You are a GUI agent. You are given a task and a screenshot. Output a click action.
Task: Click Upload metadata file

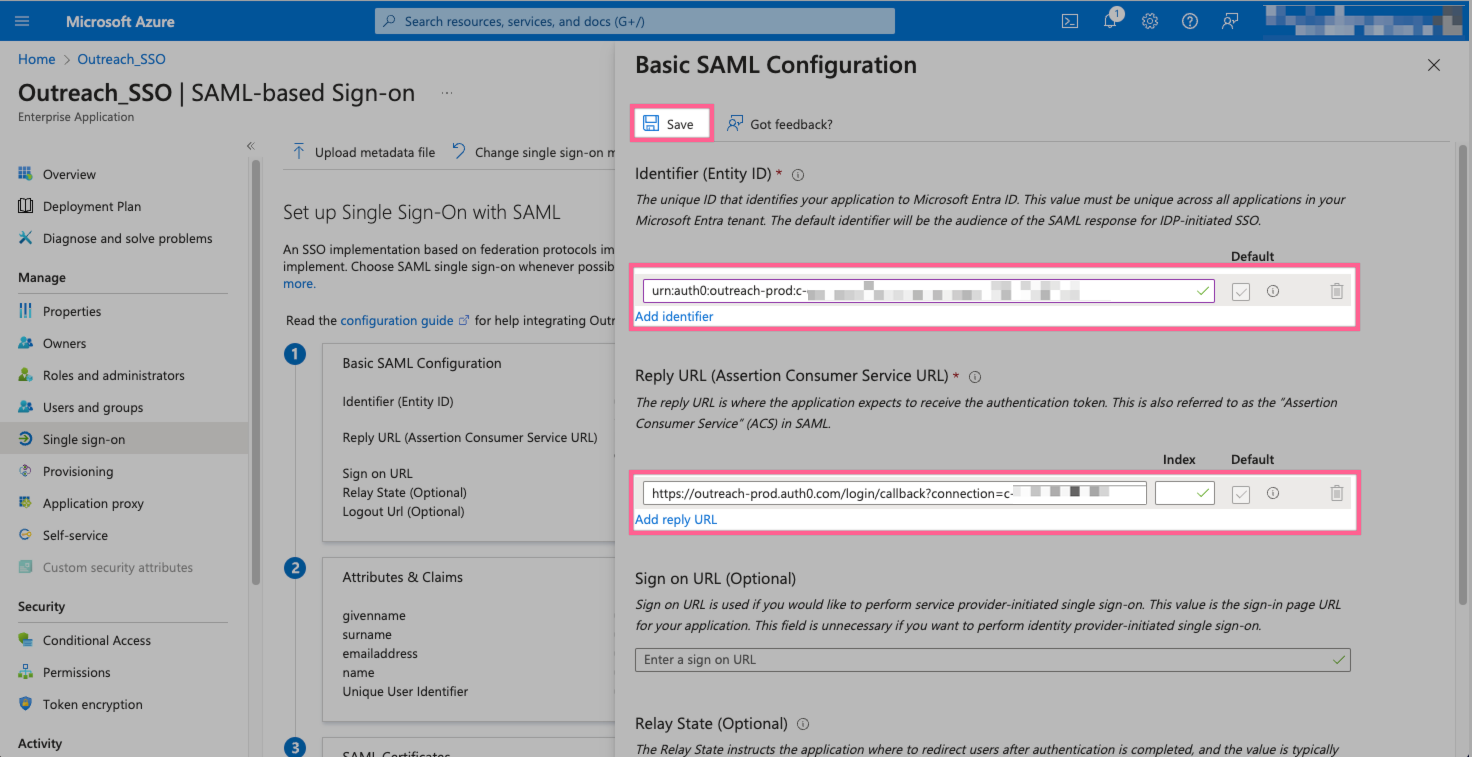tap(363, 152)
